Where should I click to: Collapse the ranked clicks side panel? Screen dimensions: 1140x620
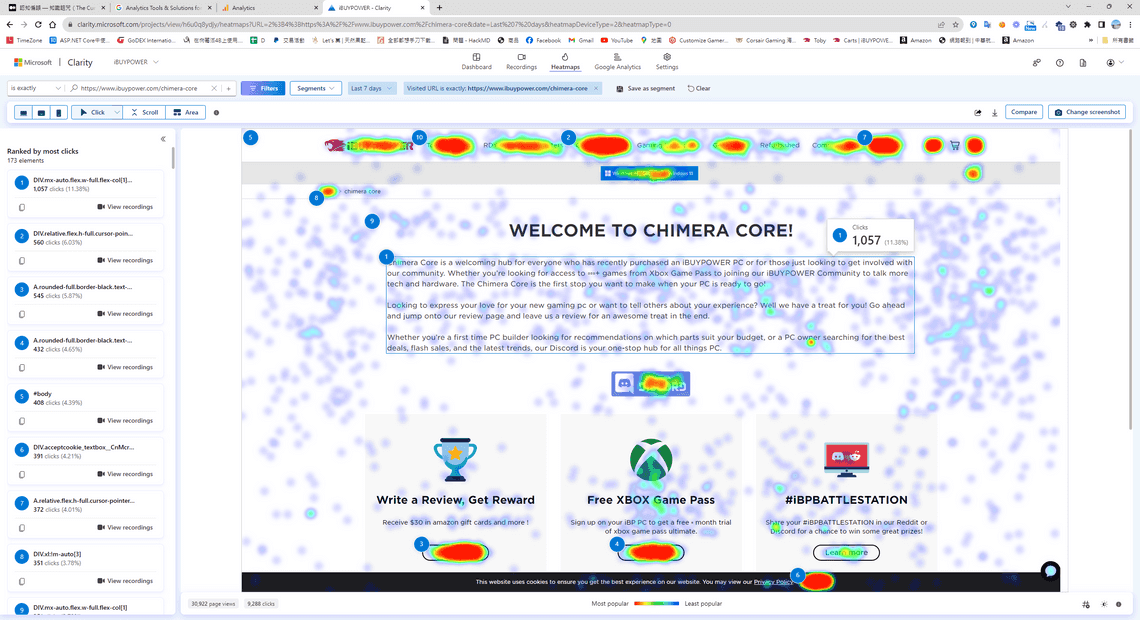point(163,139)
